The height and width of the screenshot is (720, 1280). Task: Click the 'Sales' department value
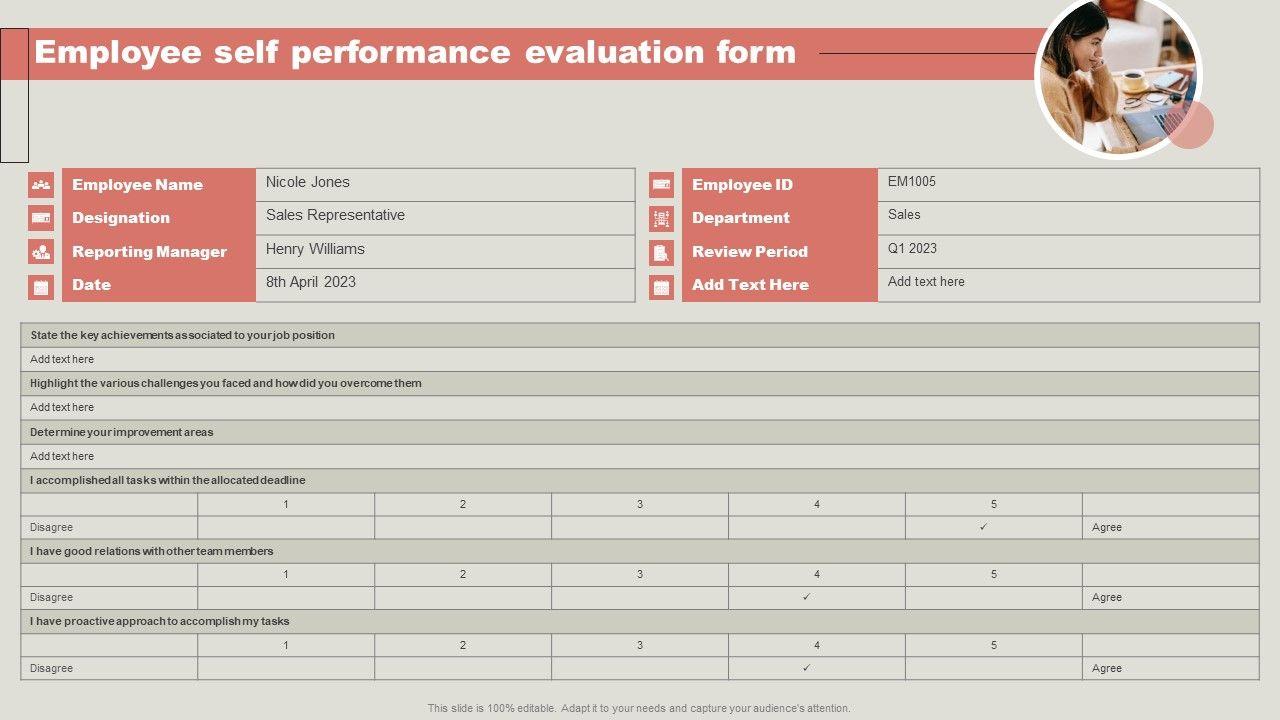(x=904, y=215)
